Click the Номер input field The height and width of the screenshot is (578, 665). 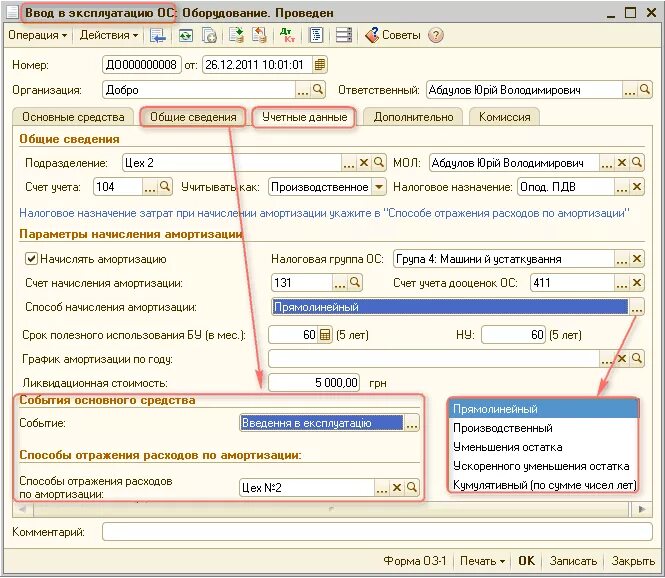(142, 65)
